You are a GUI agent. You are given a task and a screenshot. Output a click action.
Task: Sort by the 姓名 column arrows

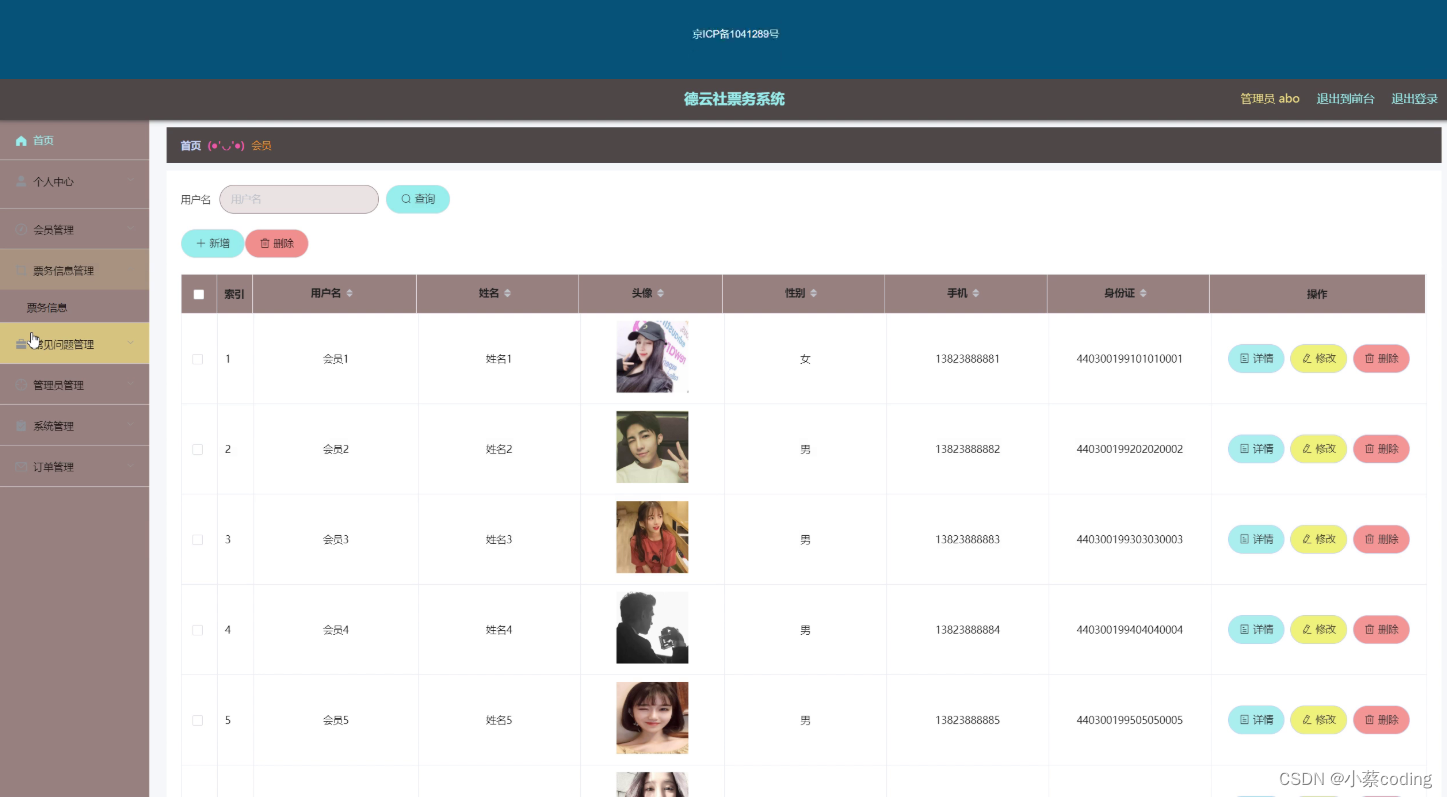click(507, 293)
